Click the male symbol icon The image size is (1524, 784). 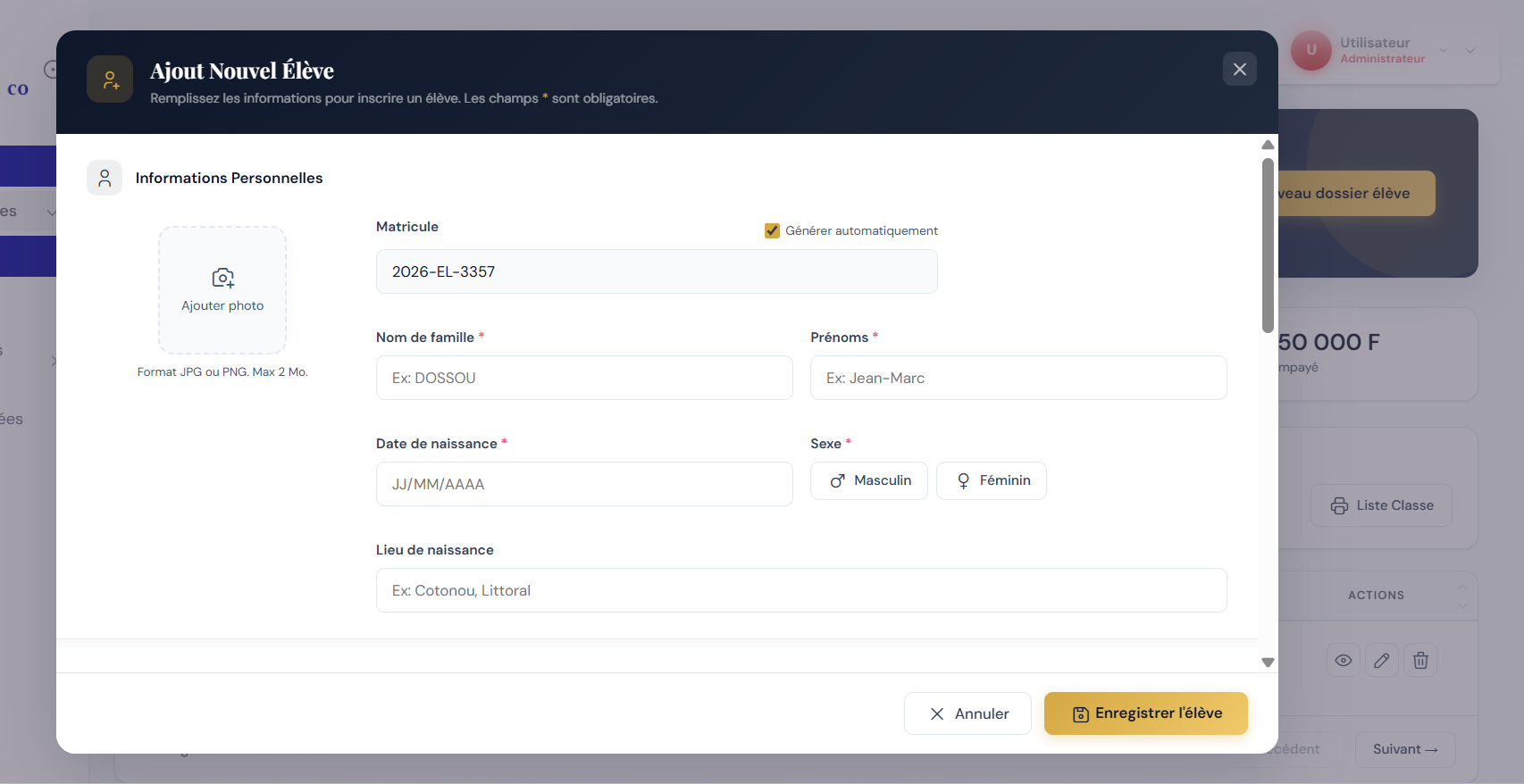point(837,481)
